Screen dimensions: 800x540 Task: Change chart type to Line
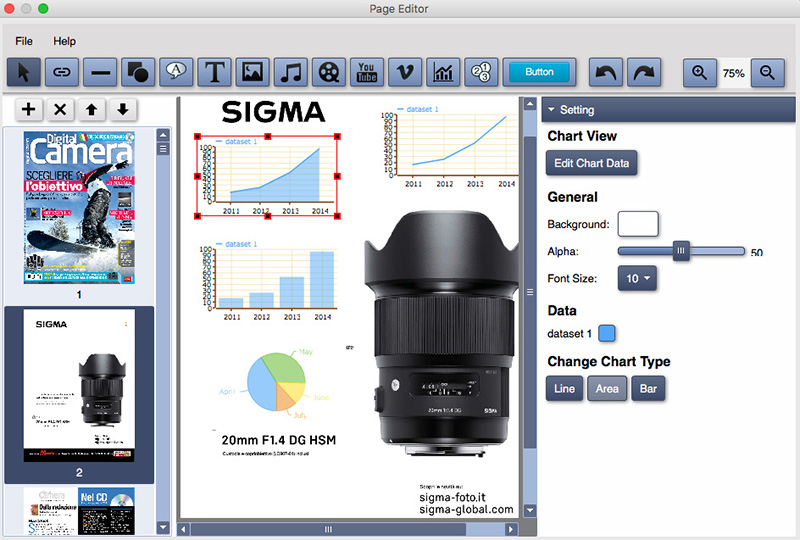coord(564,388)
